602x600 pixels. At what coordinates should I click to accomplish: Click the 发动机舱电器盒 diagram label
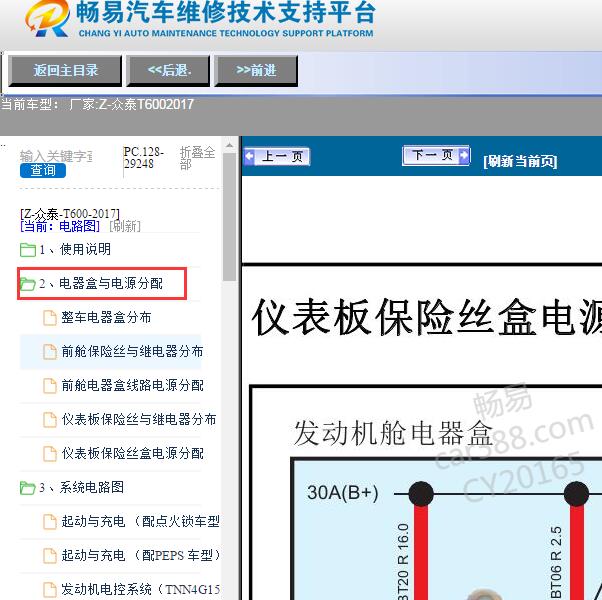[393, 433]
